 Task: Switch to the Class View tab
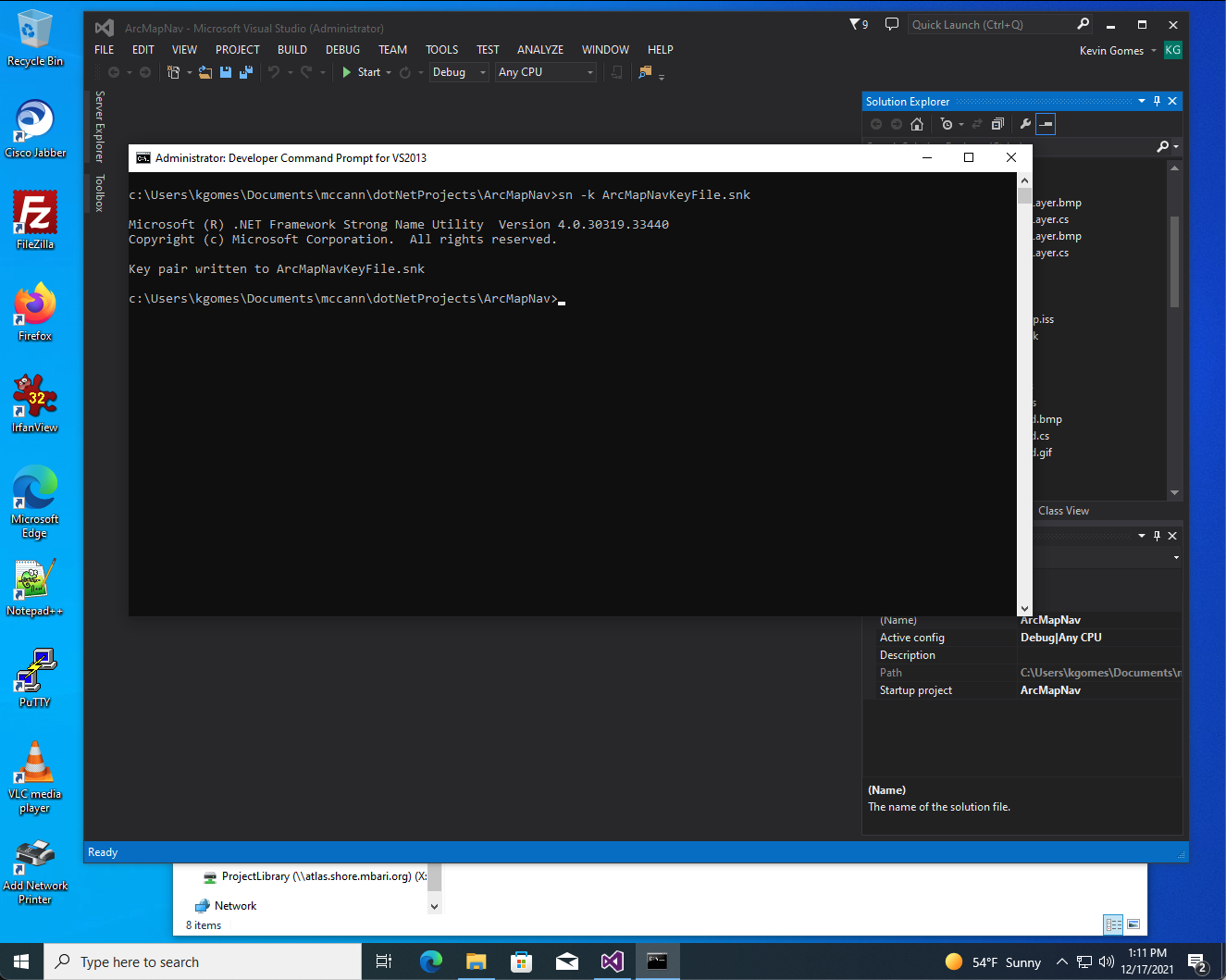1063,511
